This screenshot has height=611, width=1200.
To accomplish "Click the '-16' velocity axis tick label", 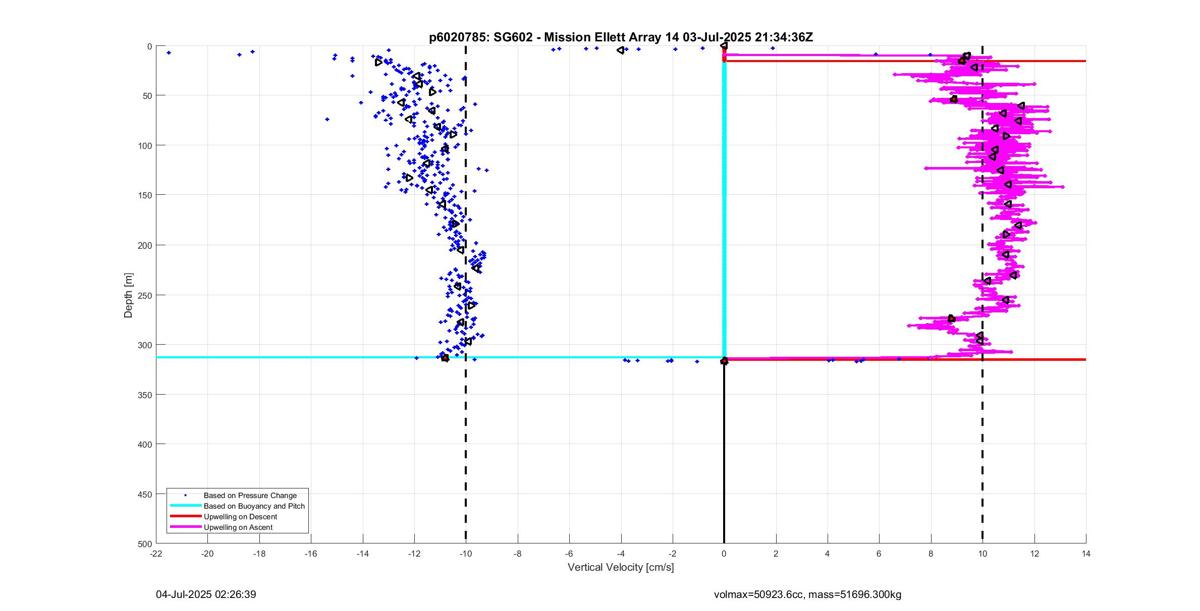I will (311, 553).
